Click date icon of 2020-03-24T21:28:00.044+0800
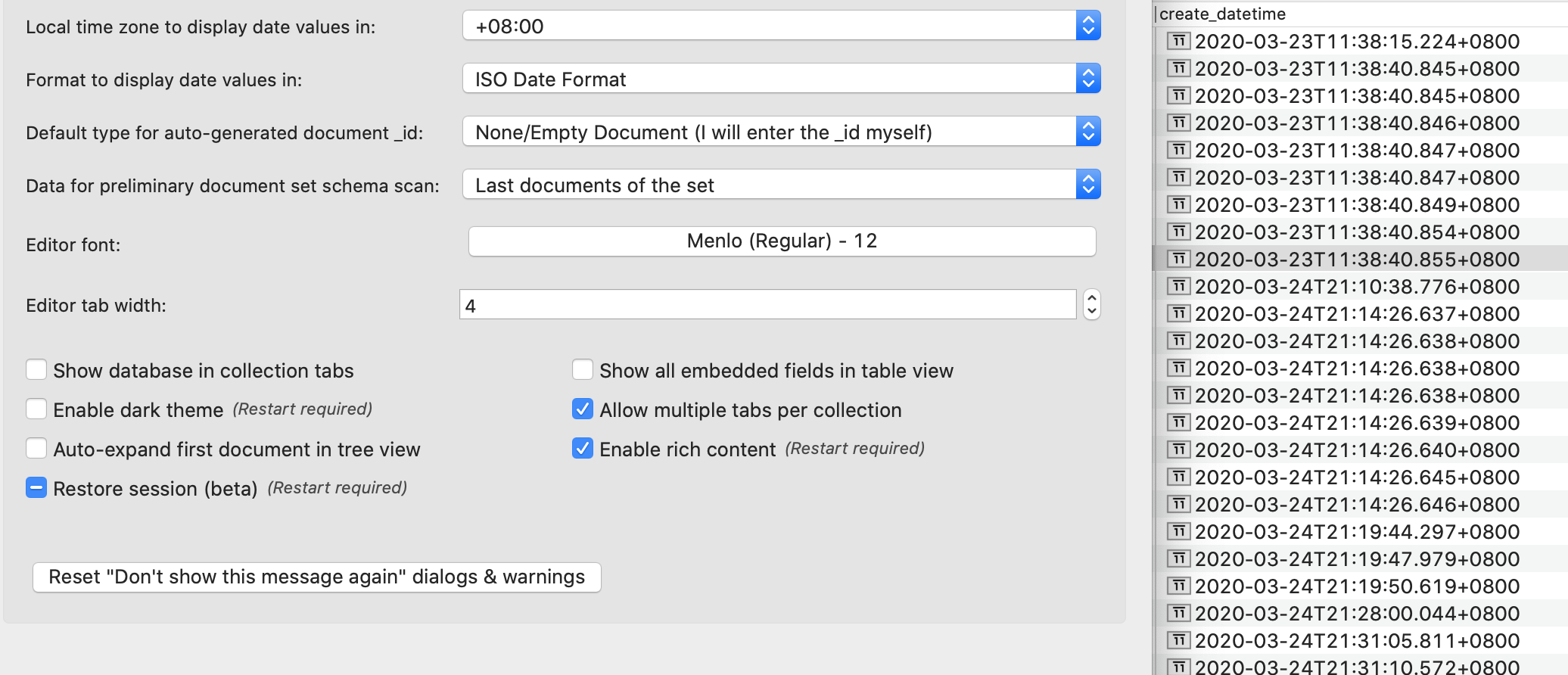This screenshot has height=675, width=1568. (x=1179, y=613)
